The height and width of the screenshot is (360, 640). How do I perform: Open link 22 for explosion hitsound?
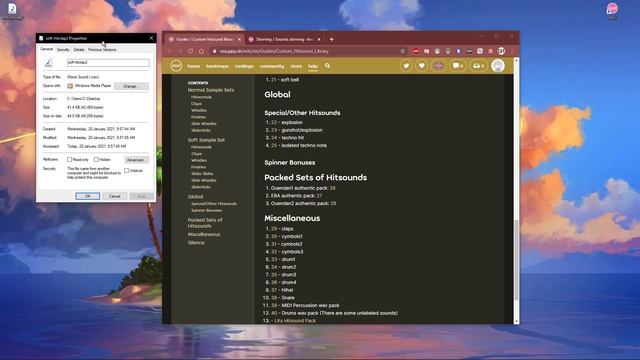pyautogui.click(x=273, y=122)
